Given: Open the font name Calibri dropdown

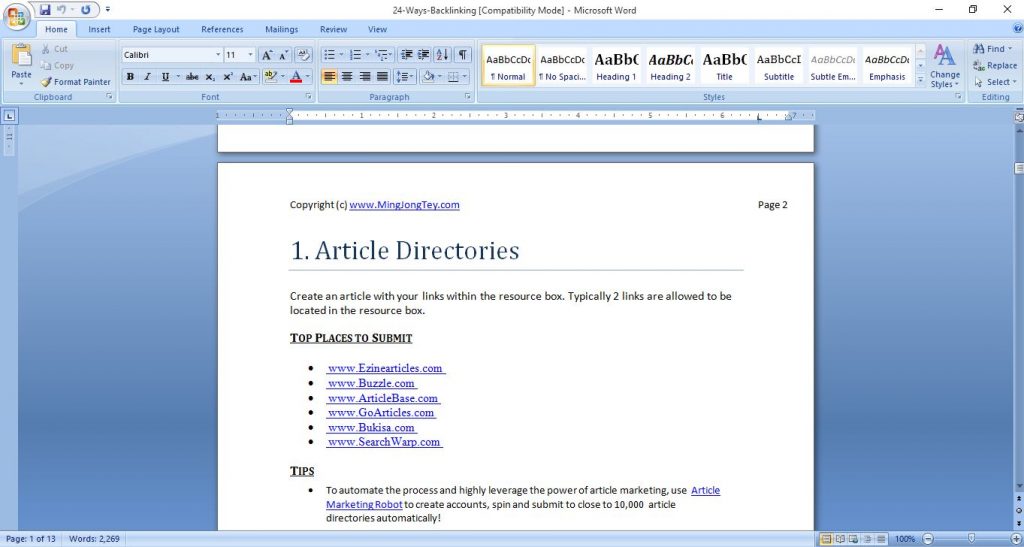Looking at the screenshot, I should point(218,55).
